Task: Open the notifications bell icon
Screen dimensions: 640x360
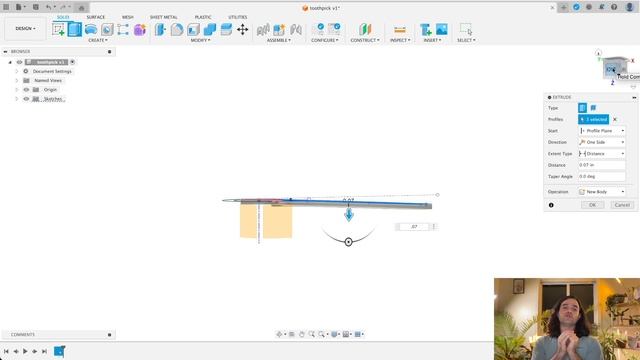Action: click(x=601, y=7)
